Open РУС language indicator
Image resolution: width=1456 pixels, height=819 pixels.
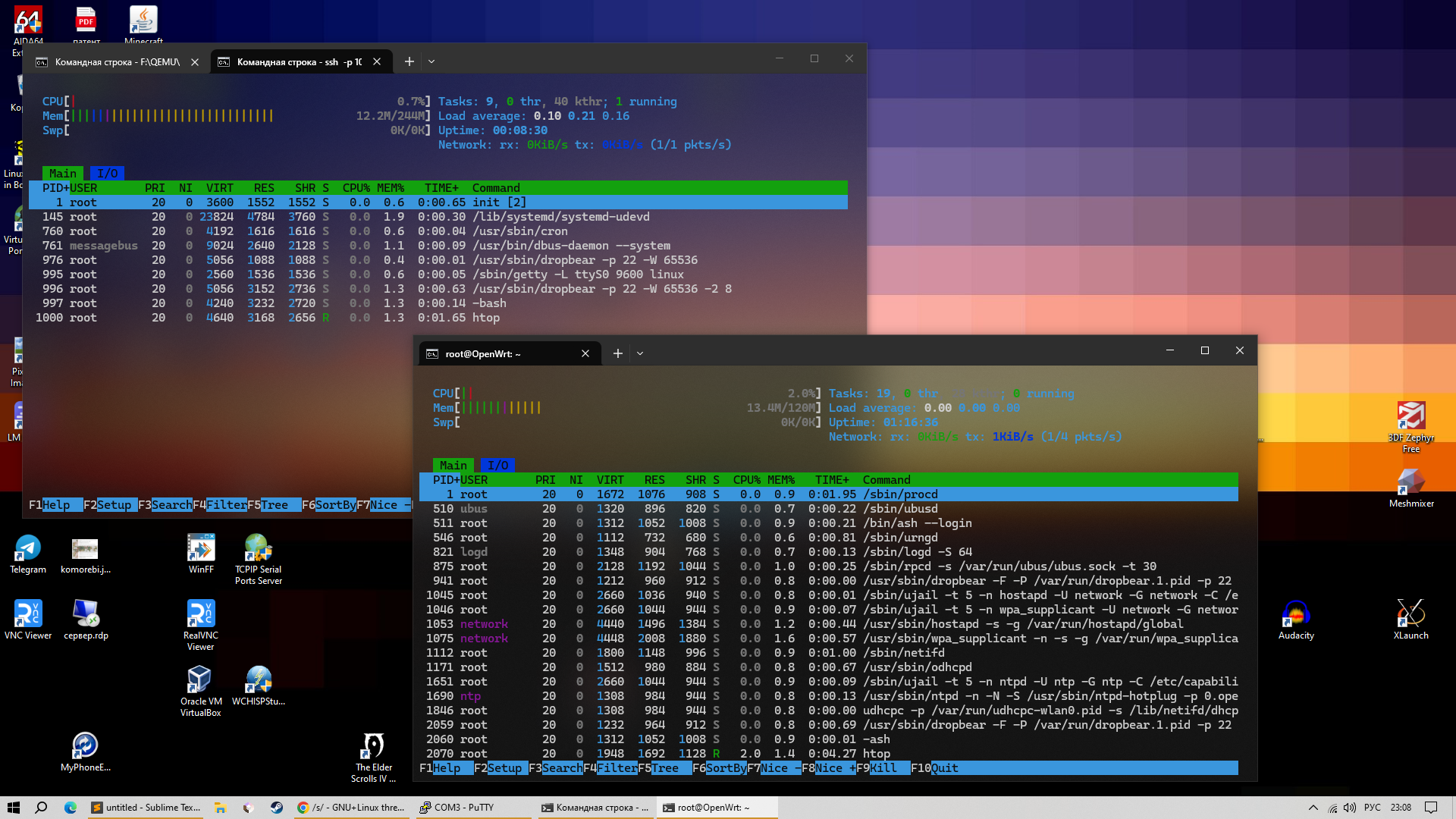(x=1372, y=808)
